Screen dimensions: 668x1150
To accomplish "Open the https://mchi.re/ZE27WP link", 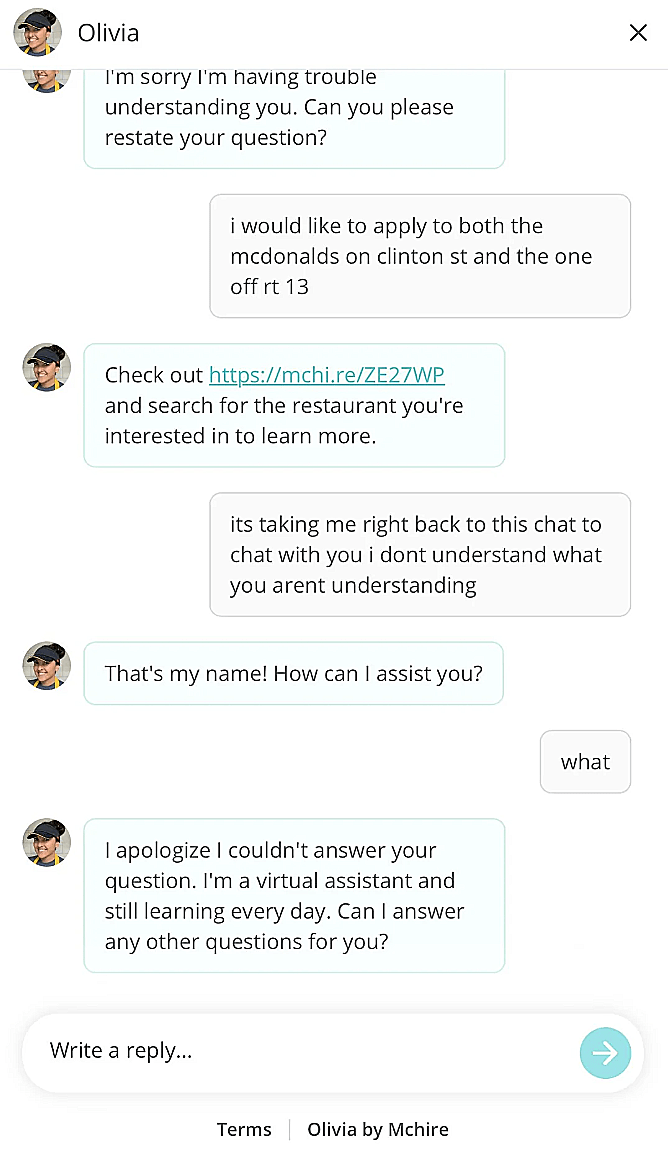I will (x=327, y=375).
